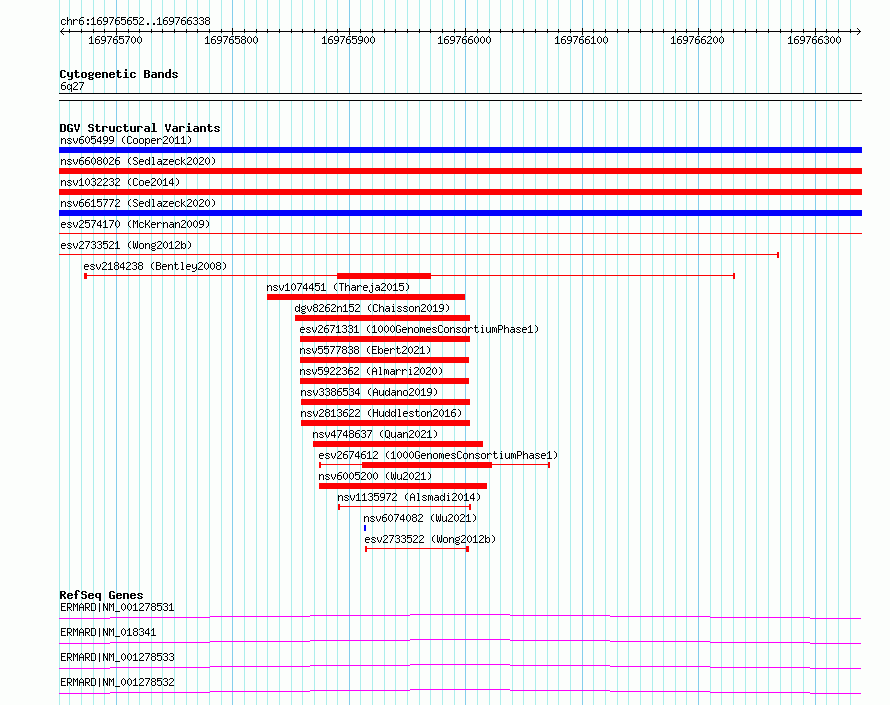
Task: Open nsv1074451 (Thareja2015) variant label
Action: [338, 287]
